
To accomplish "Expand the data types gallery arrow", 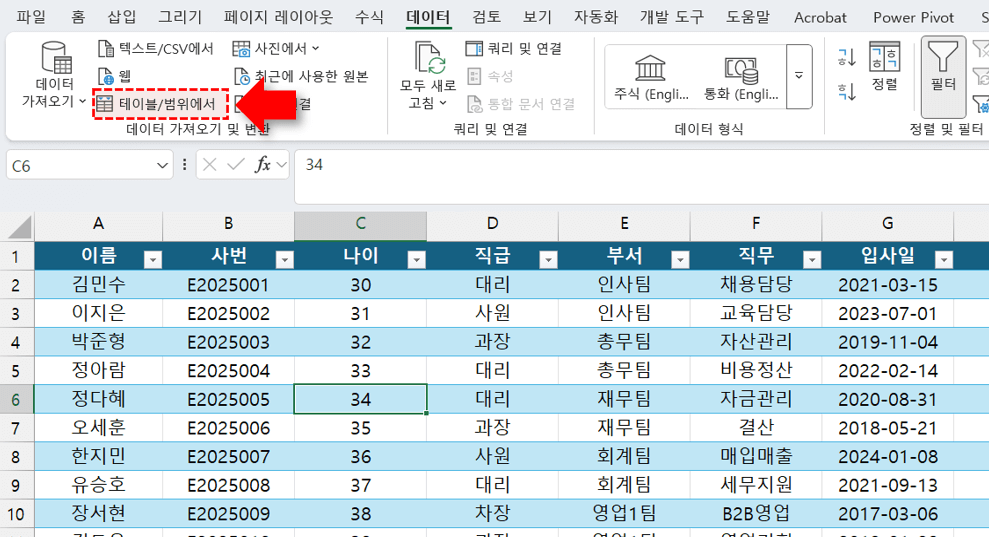I will pyautogui.click(x=798, y=76).
